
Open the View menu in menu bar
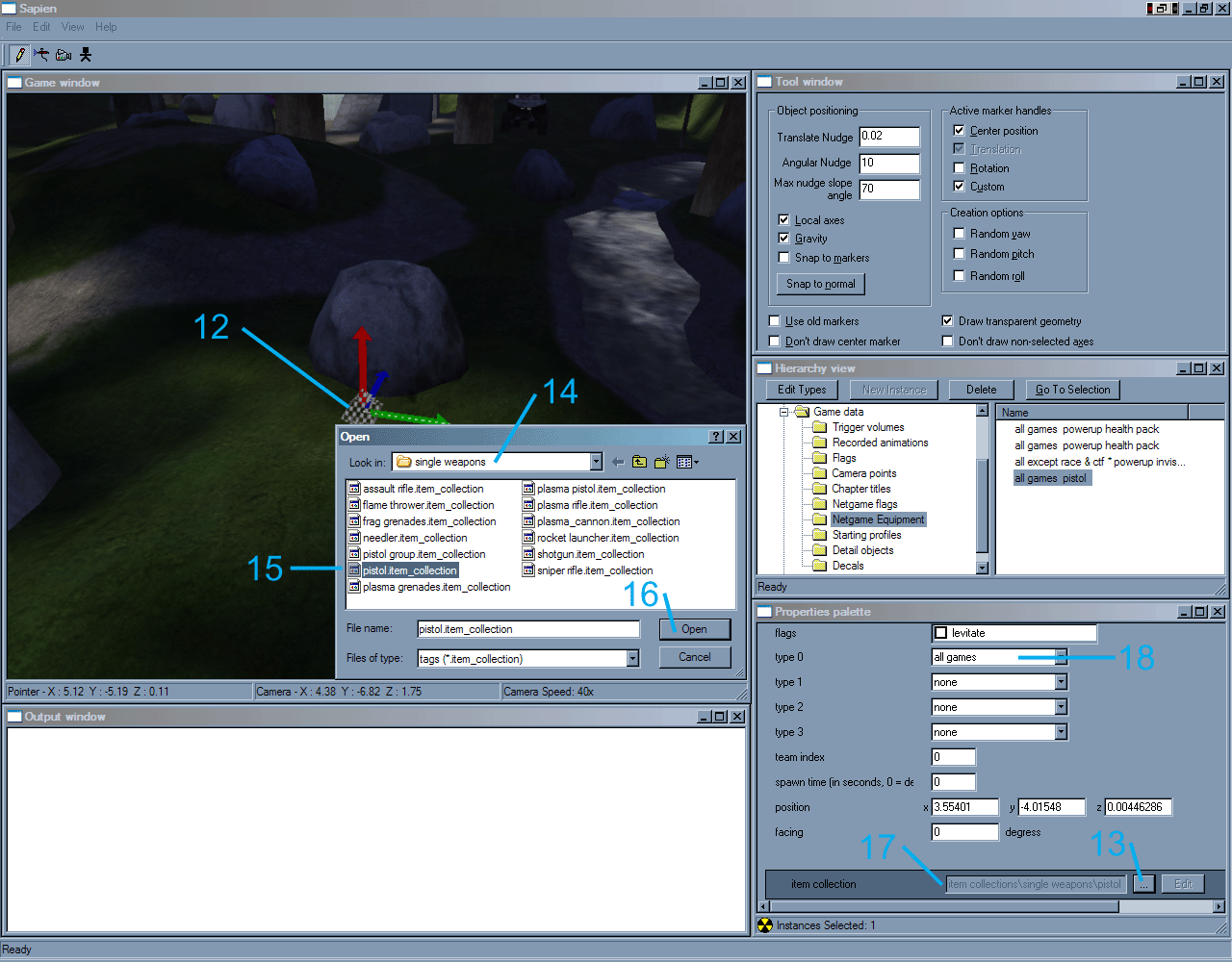point(72,27)
